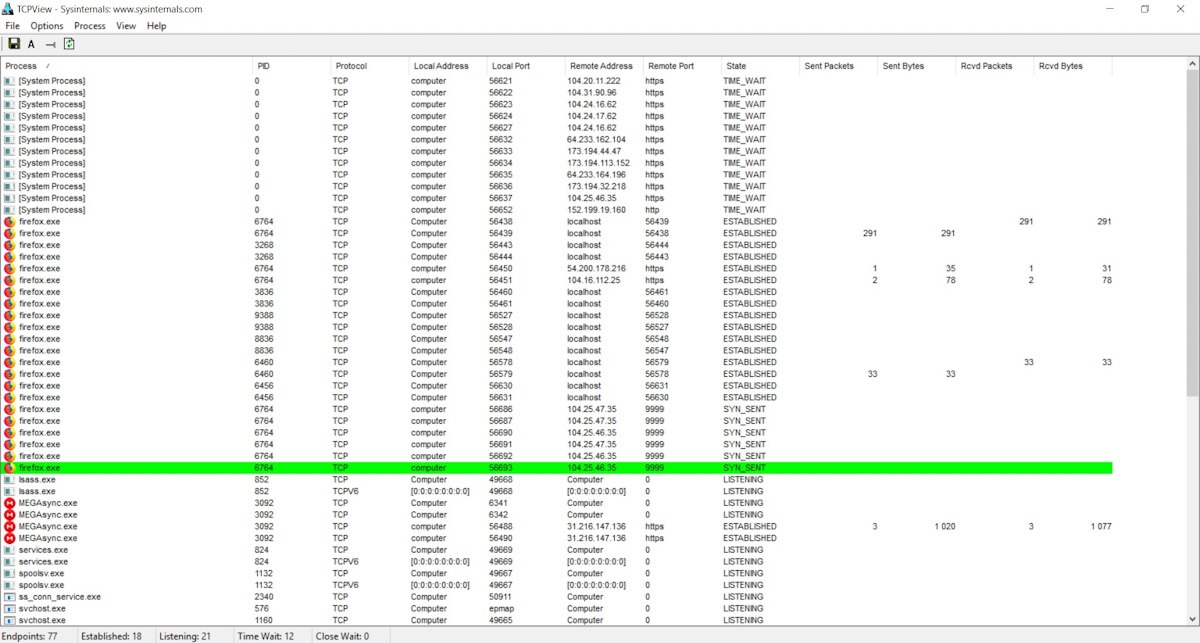The width and height of the screenshot is (1200, 643).
Task: Click the System Process icon for port 56621
Action: pyautogui.click(x=9, y=81)
